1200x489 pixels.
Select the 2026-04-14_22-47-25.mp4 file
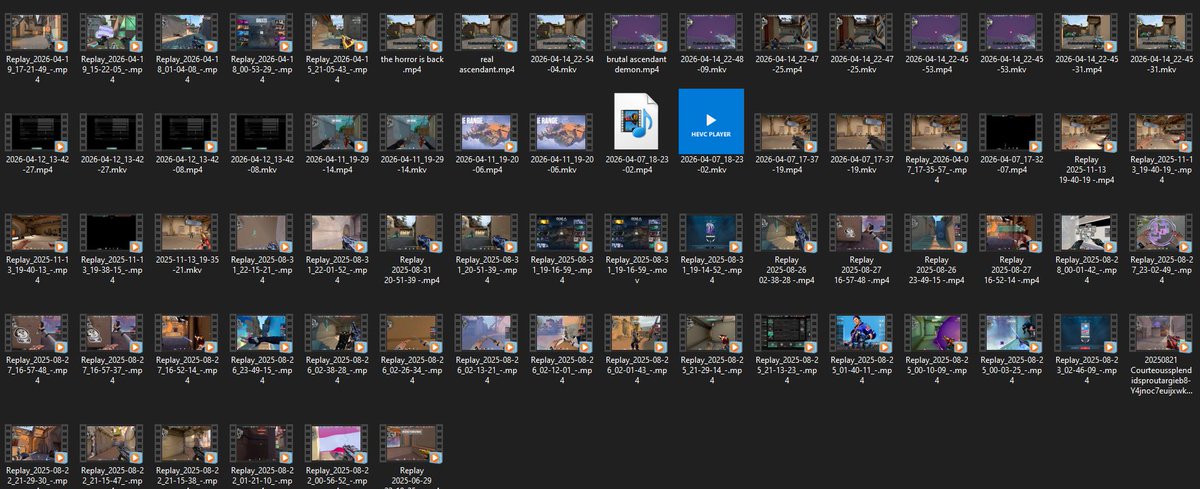point(786,44)
